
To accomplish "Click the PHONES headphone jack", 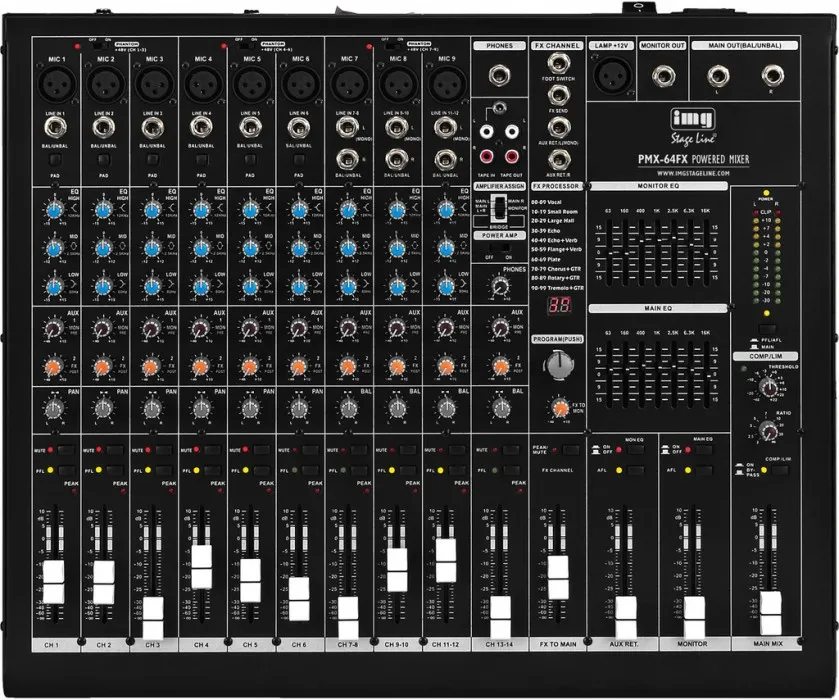I will pos(500,75).
